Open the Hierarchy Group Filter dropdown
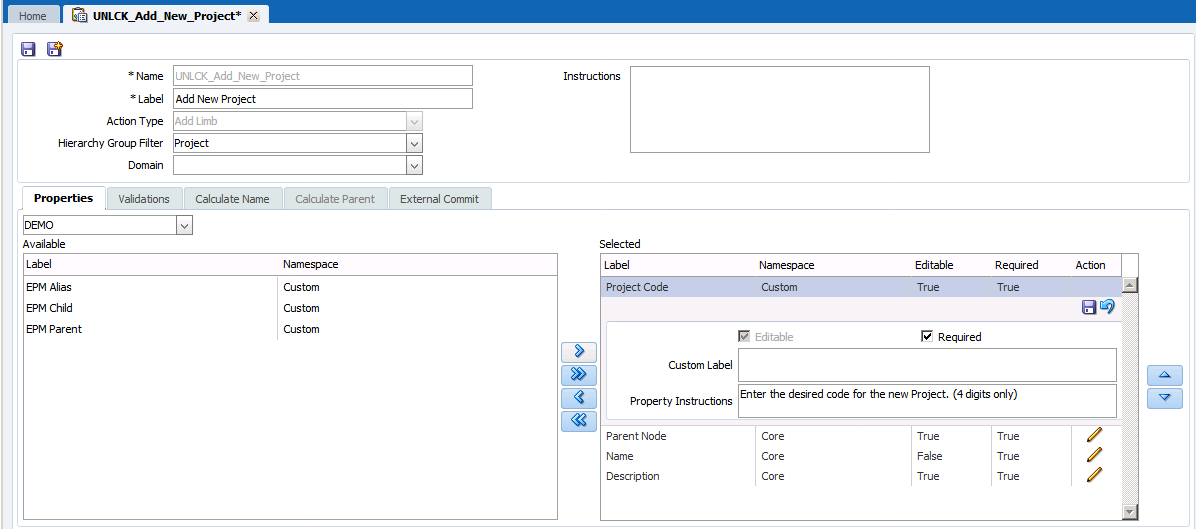The image size is (1196, 529). 414,143
